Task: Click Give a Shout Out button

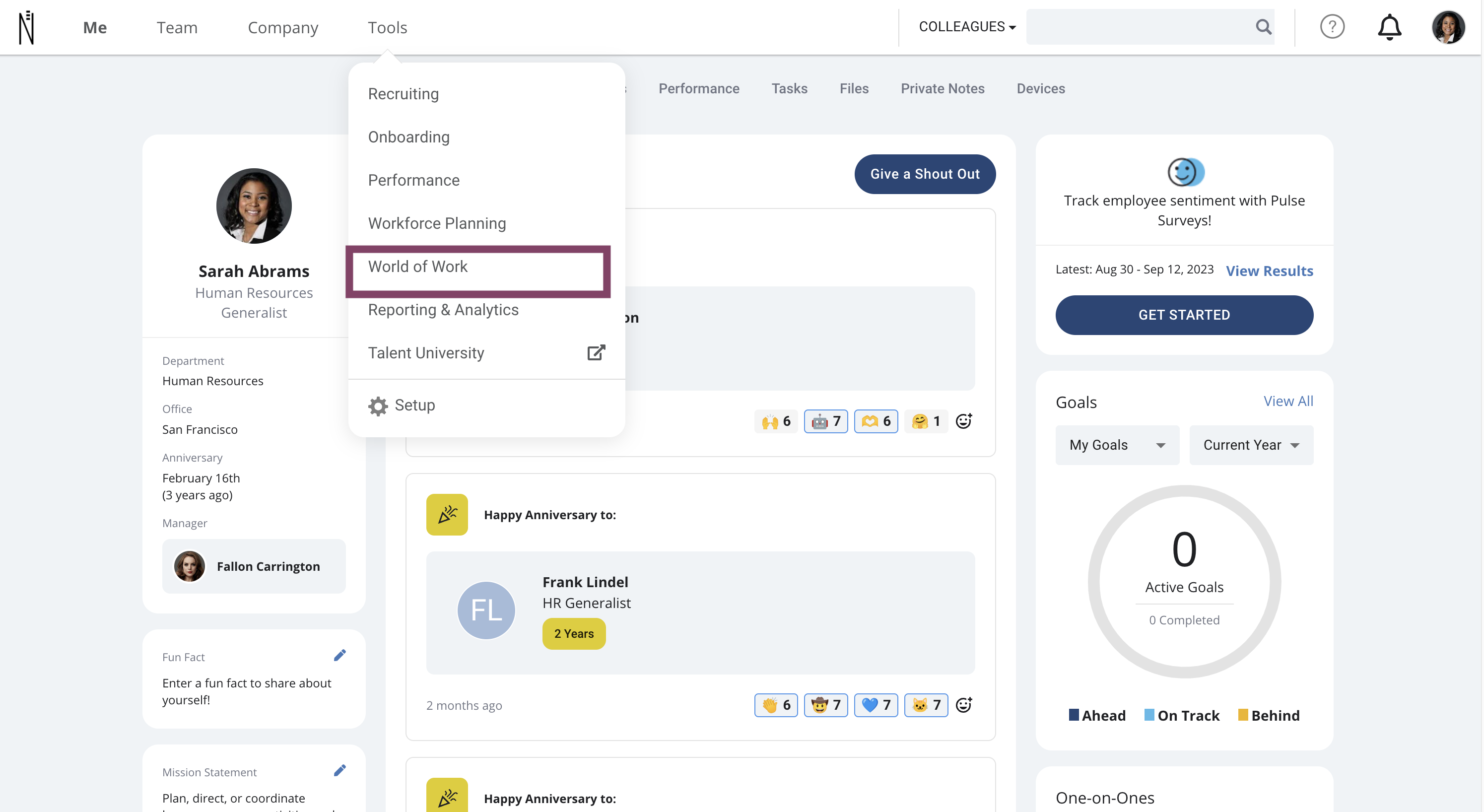Action: pyautogui.click(x=925, y=174)
